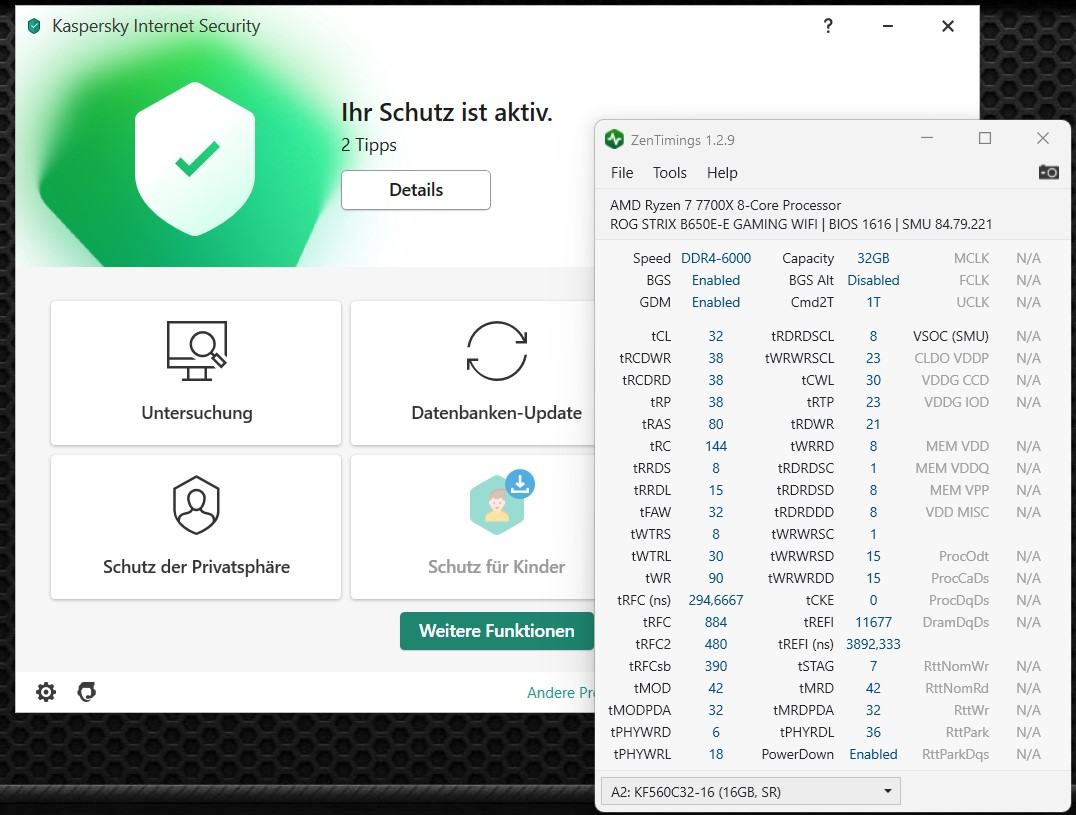
Task: Click the tPHYWRD value 6
Action: pos(716,732)
